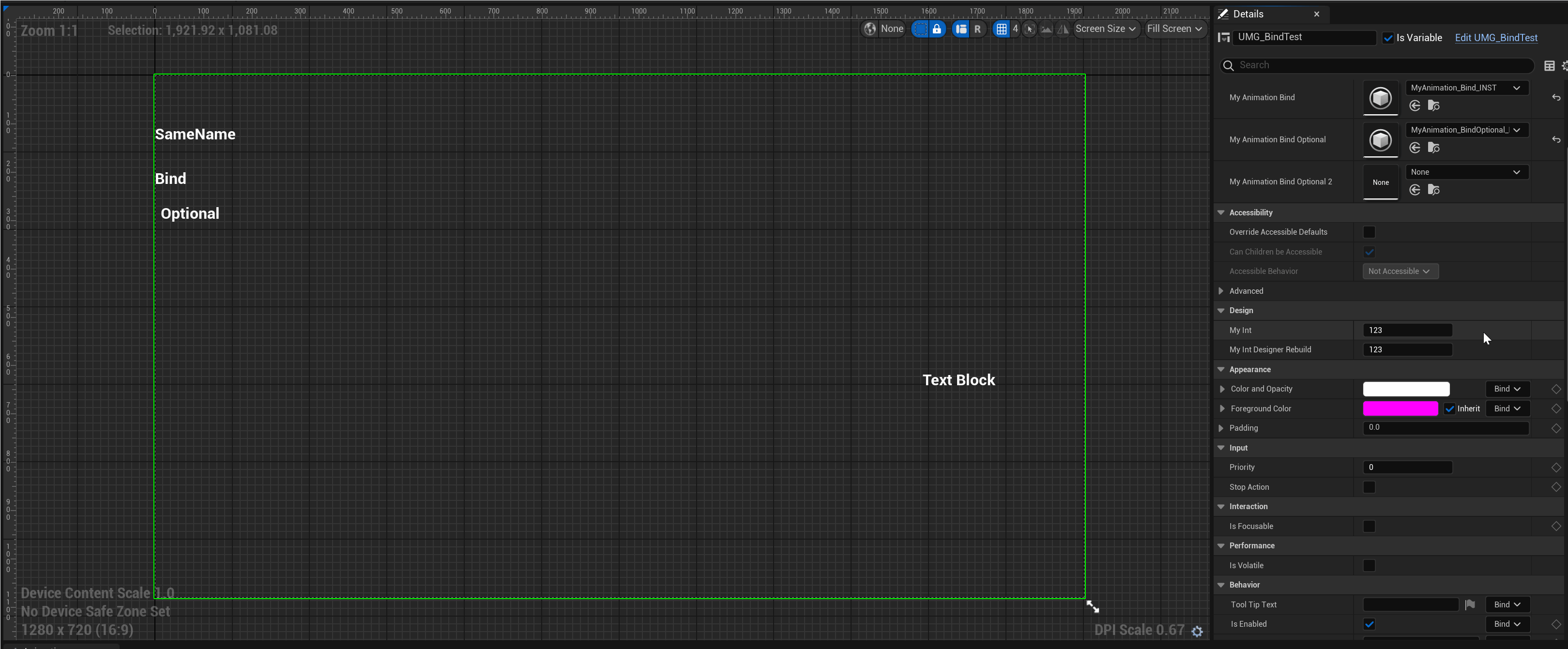Screen dimensions: 1568x649
Task: Open the Fill Screen dropdown
Action: pyautogui.click(x=1173, y=29)
